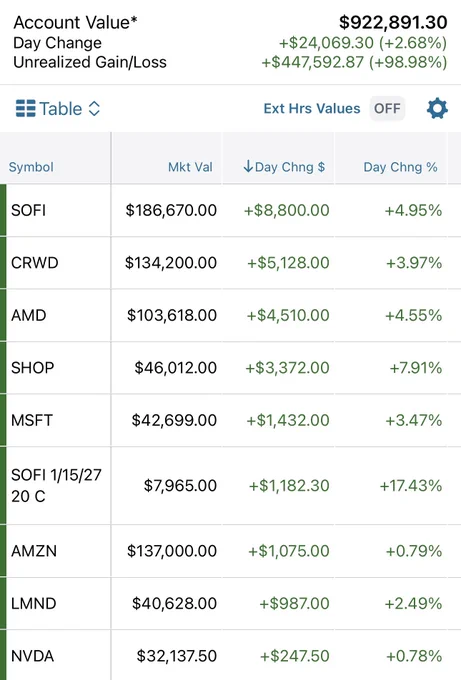Open the settings gear icon
461x680 pixels.
[437, 108]
